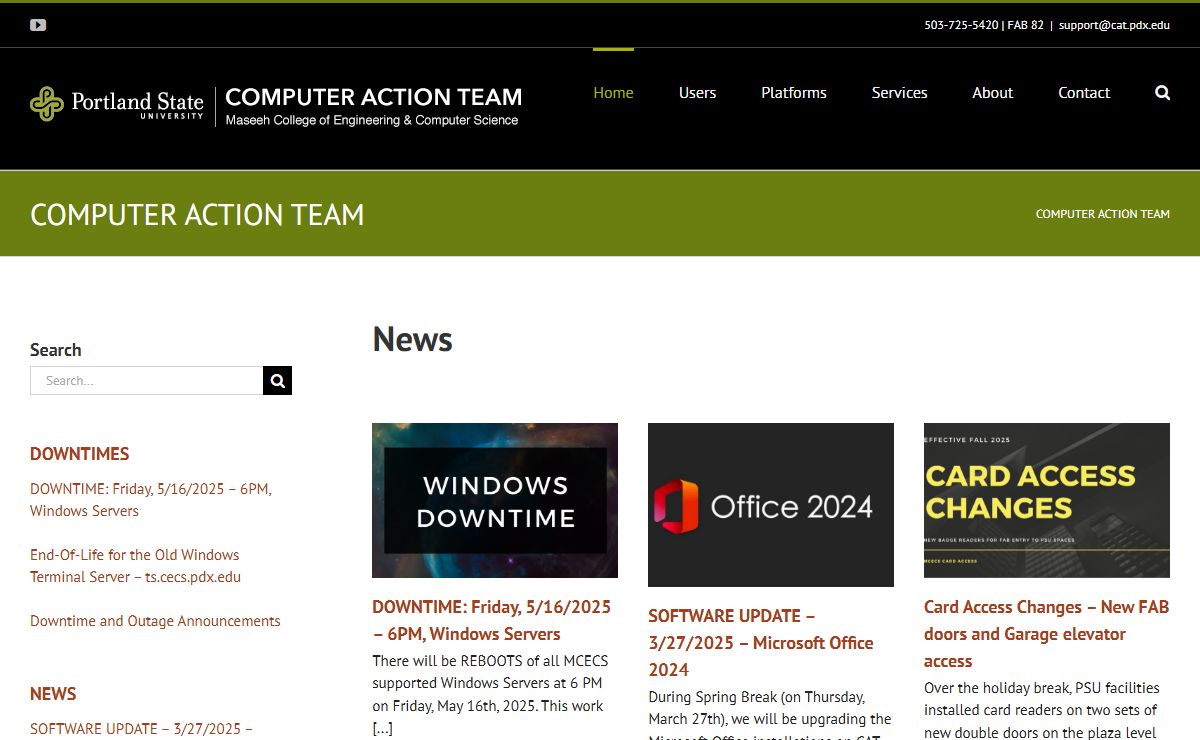Click the Computer Action Team breadcrumb
Viewport: 1200px width, 740px height.
click(x=1102, y=214)
